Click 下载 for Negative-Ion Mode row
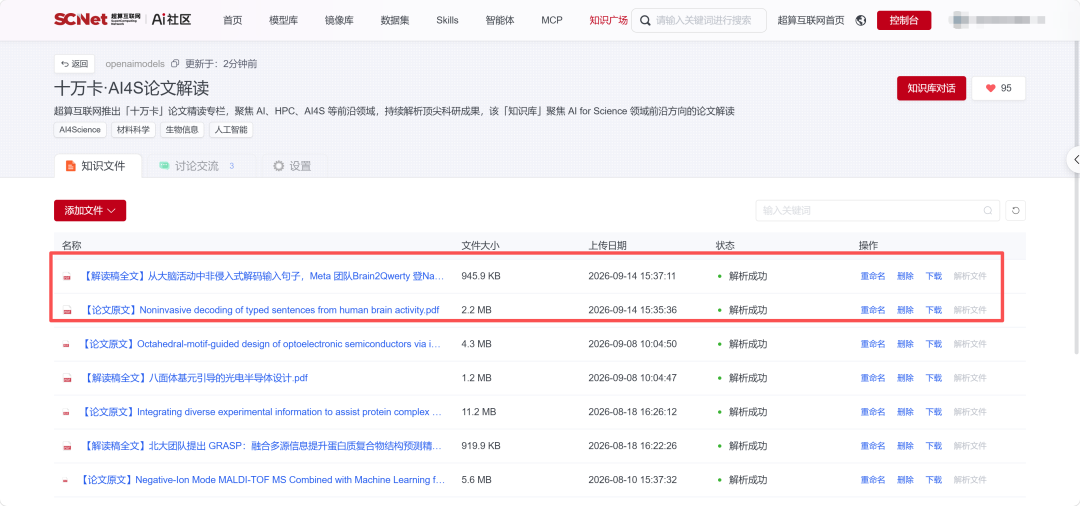The width and height of the screenshot is (1080, 506). point(933,479)
